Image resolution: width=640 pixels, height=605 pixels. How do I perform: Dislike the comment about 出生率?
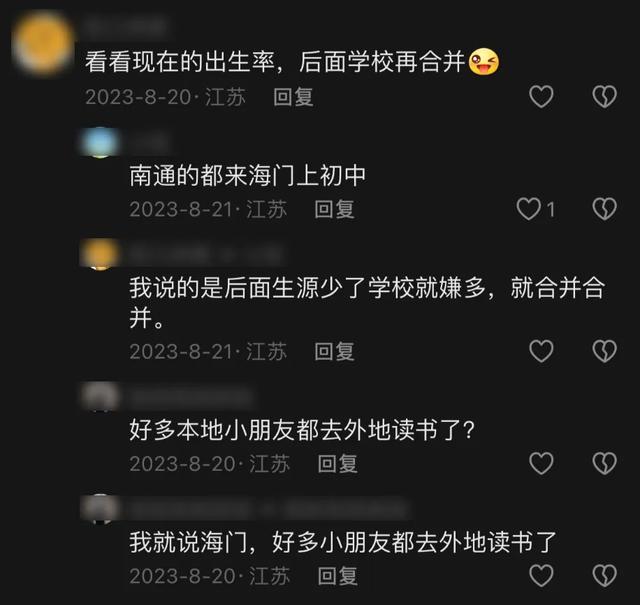604,96
